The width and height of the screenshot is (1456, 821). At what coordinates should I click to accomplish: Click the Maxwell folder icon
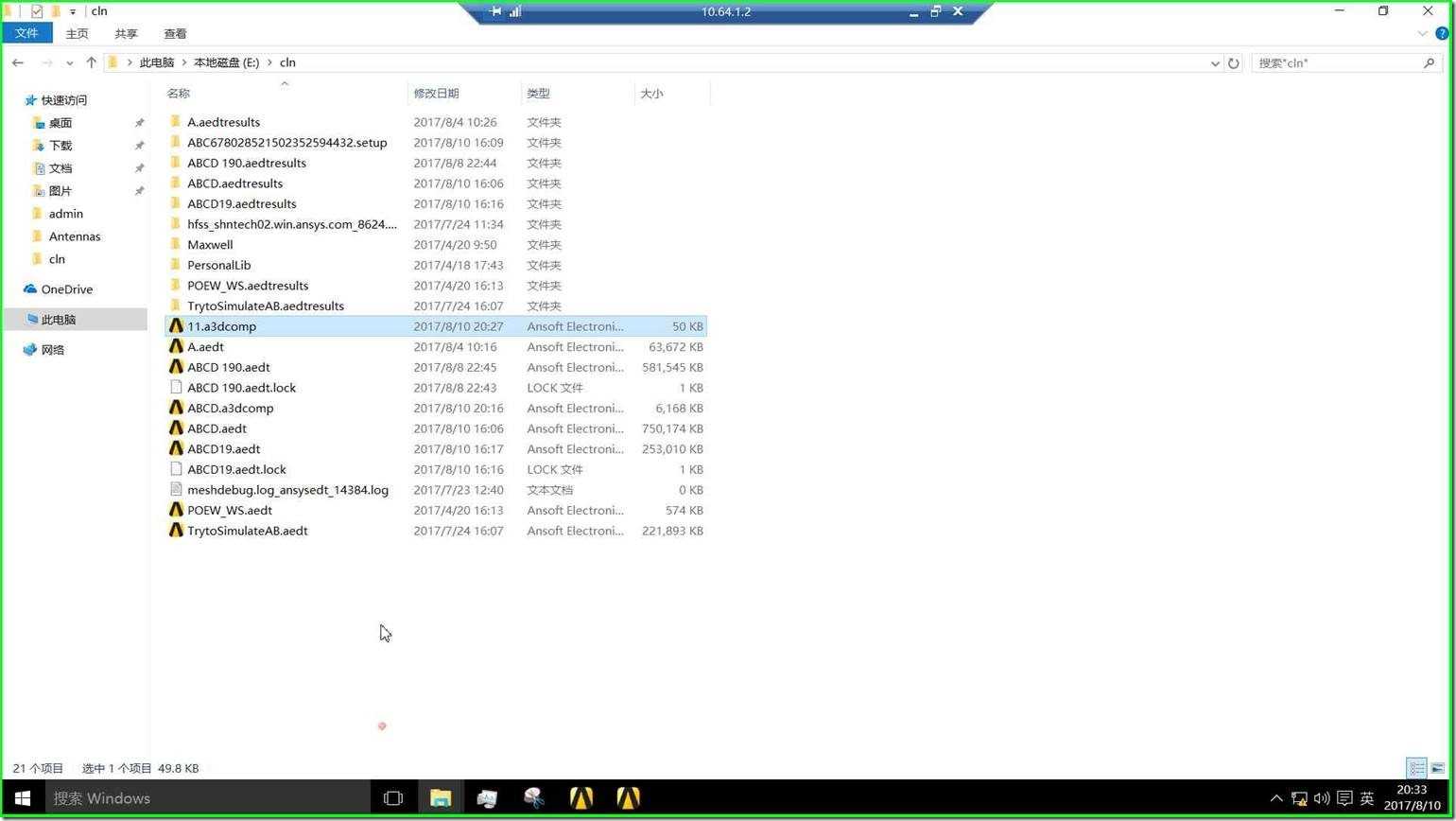[x=176, y=245]
